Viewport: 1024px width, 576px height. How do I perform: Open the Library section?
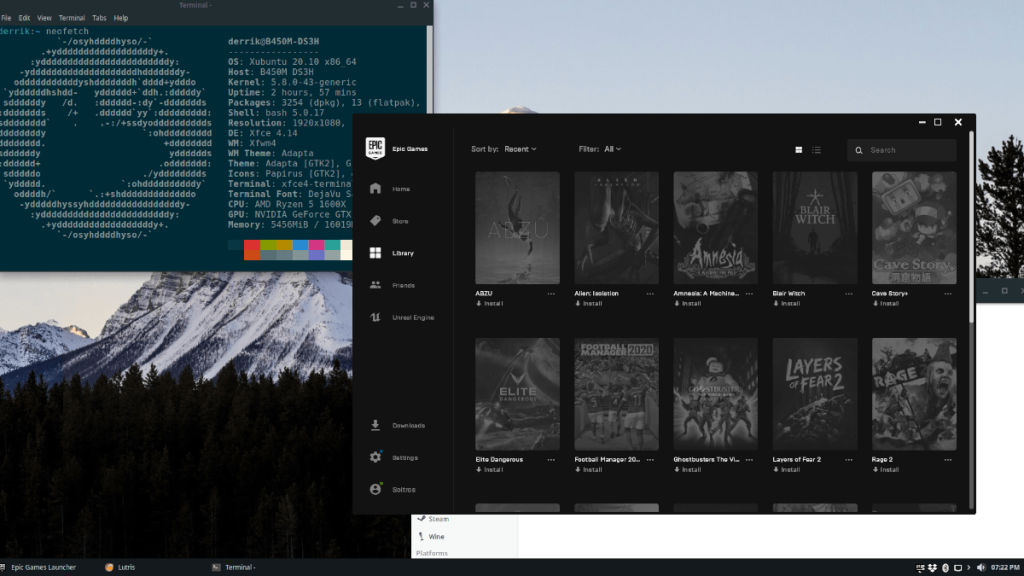375,253
